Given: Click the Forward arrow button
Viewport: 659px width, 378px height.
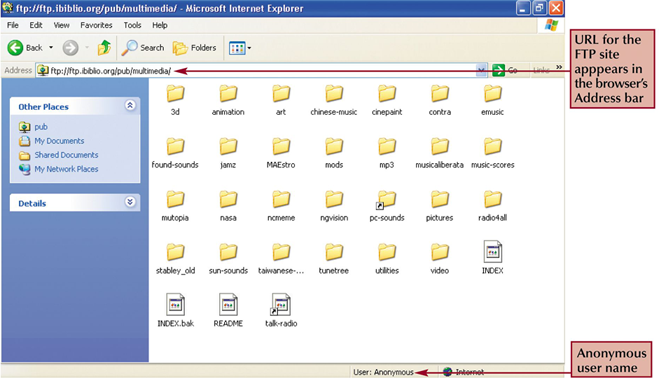Looking at the screenshot, I should click(70, 48).
